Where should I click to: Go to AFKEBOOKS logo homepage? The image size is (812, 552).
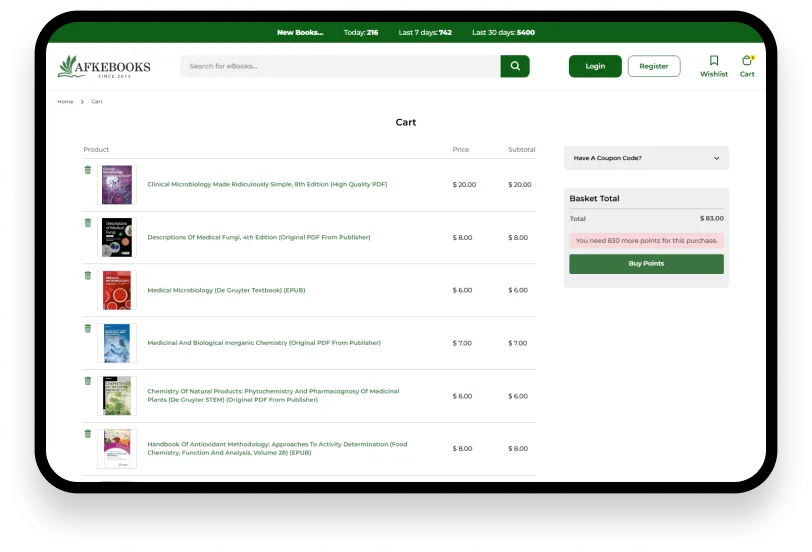(104, 67)
